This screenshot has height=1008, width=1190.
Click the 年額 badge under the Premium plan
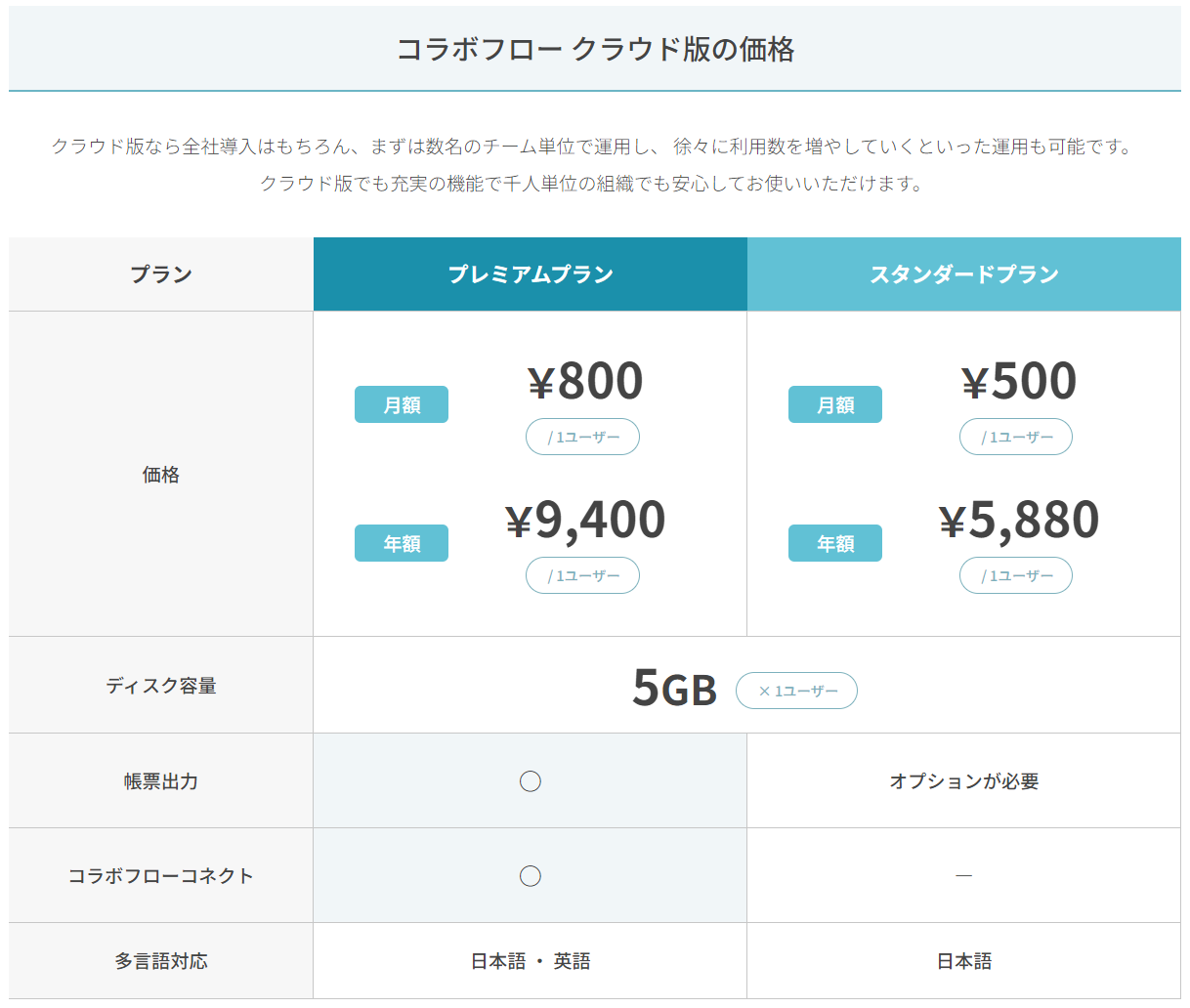tap(402, 543)
